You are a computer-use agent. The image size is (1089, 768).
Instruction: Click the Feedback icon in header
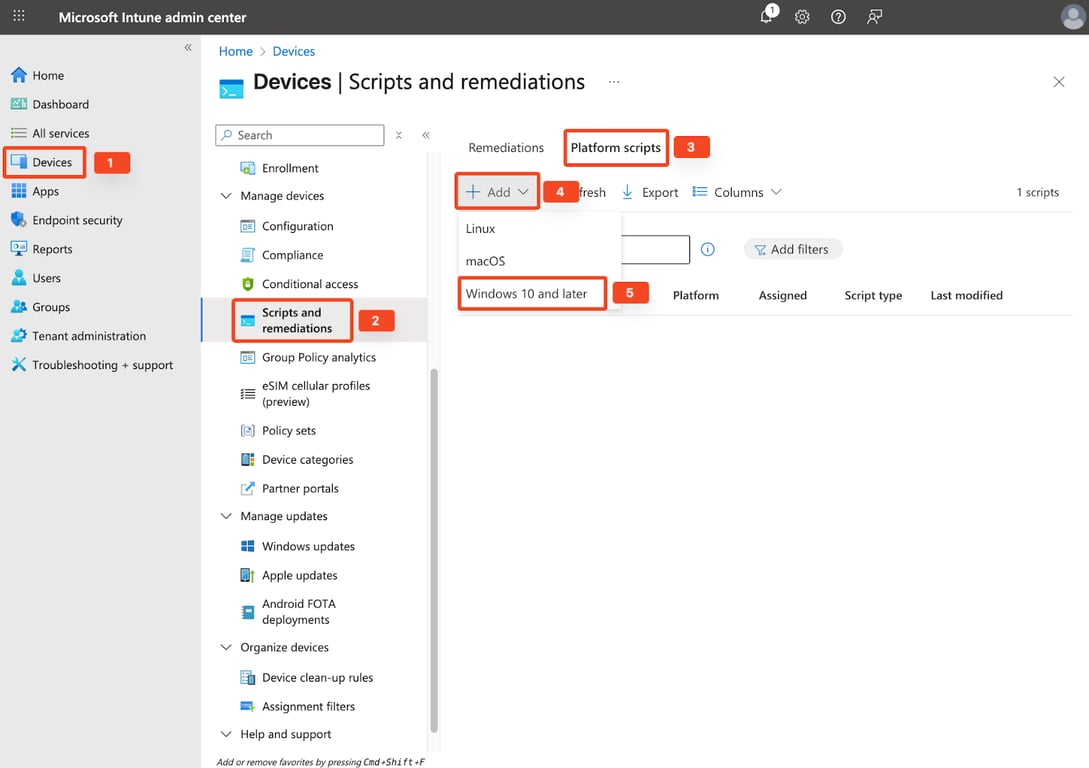tap(875, 17)
